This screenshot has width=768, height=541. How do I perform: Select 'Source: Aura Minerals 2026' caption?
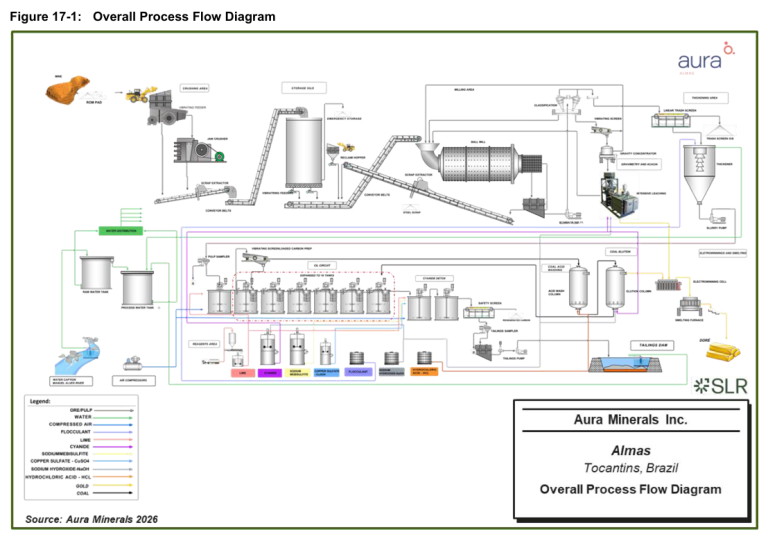pyautogui.click(x=92, y=519)
